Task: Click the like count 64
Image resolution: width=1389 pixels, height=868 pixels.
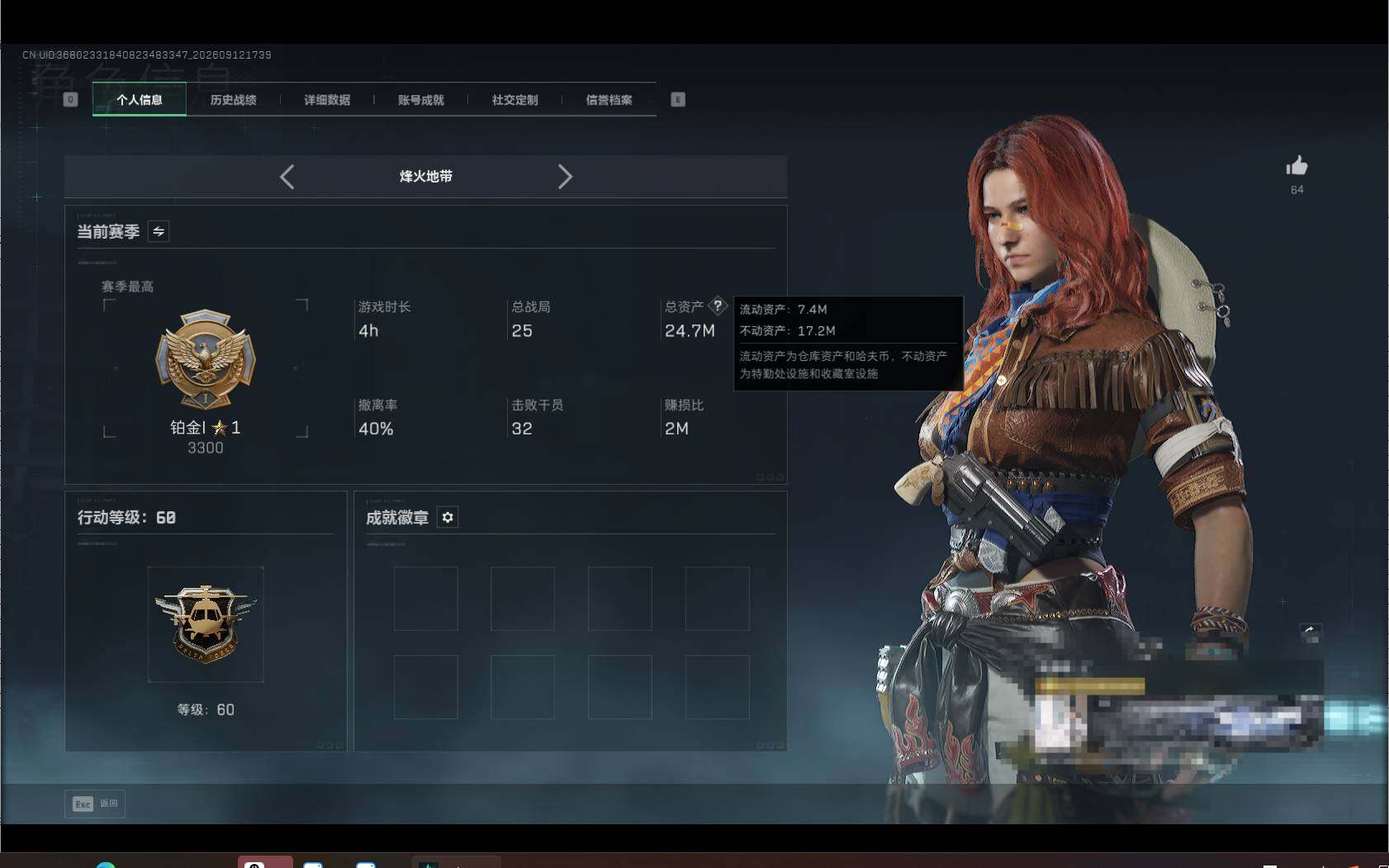Action: 1297,190
